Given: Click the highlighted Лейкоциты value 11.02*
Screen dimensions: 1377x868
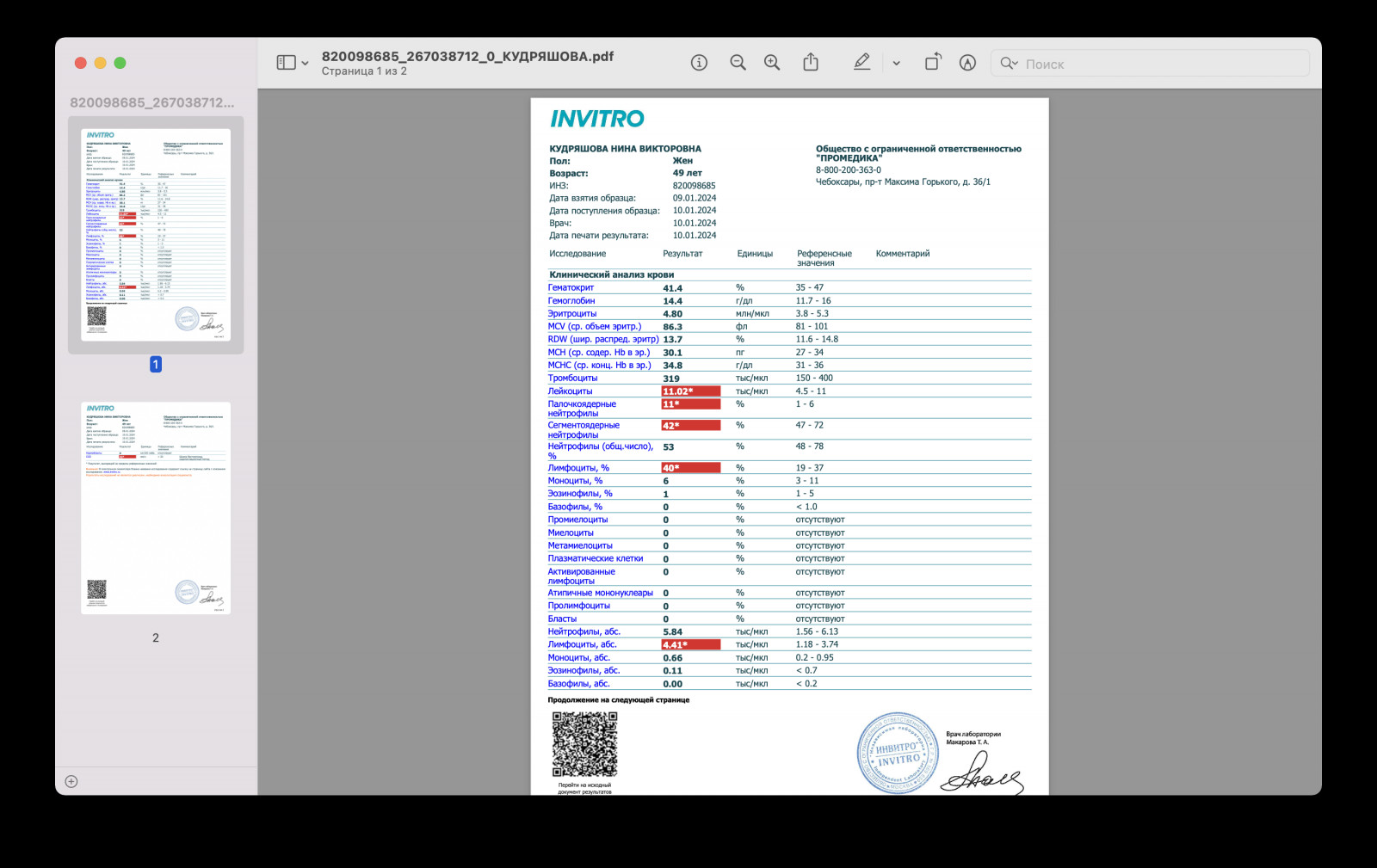Looking at the screenshot, I should click(x=690, y=391).
